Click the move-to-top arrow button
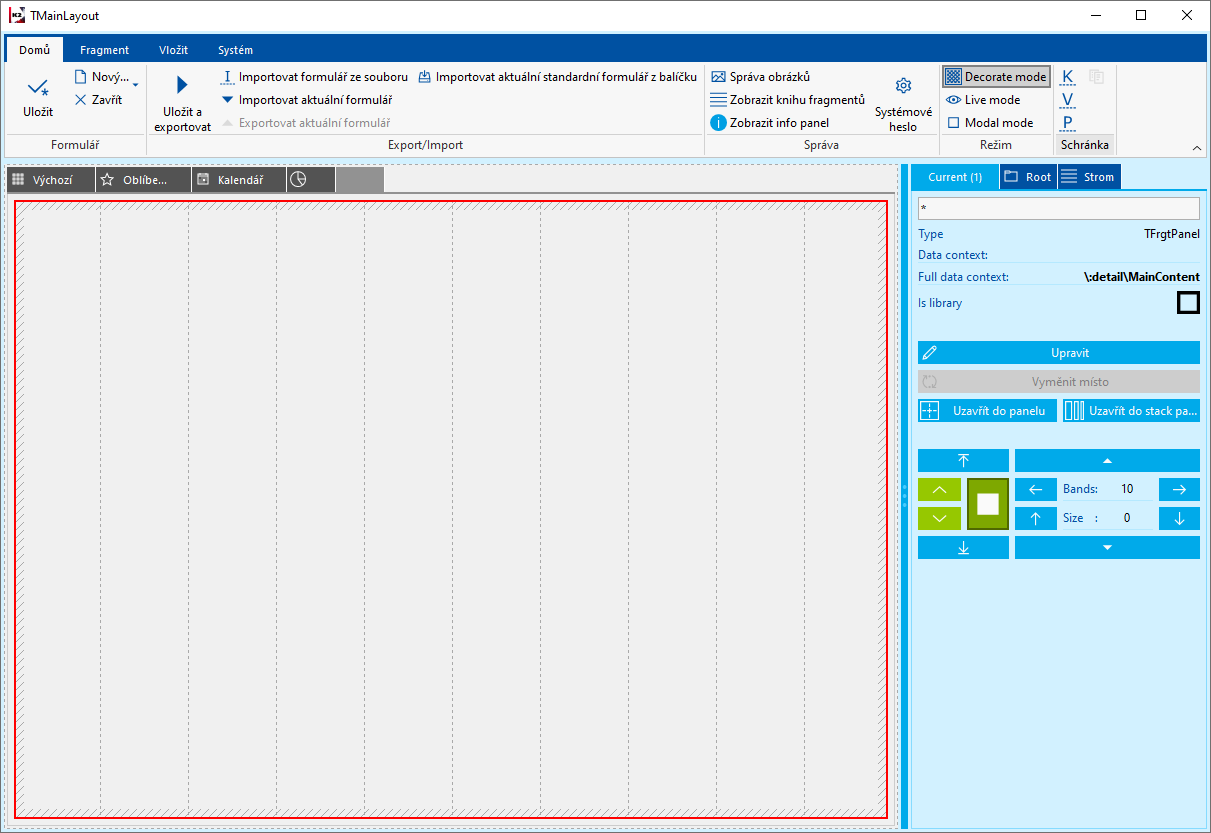 point(963,460)
